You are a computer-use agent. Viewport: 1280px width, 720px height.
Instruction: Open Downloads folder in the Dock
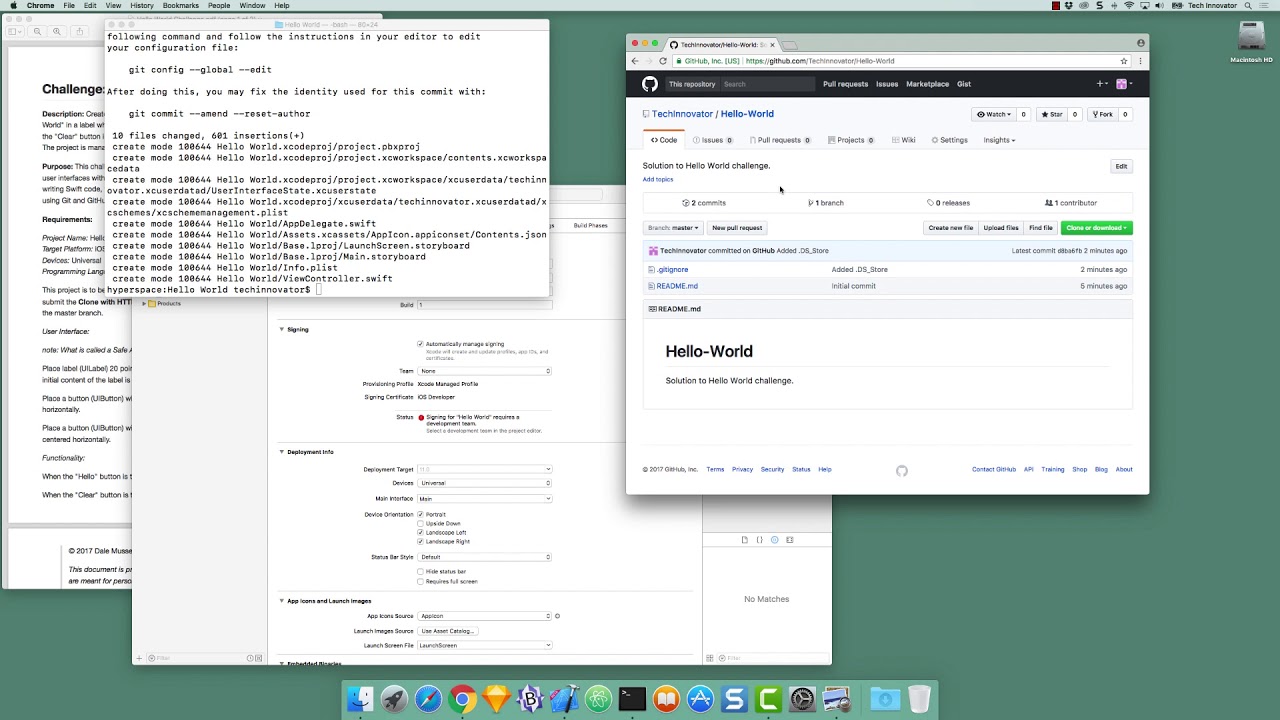(885, 699)
